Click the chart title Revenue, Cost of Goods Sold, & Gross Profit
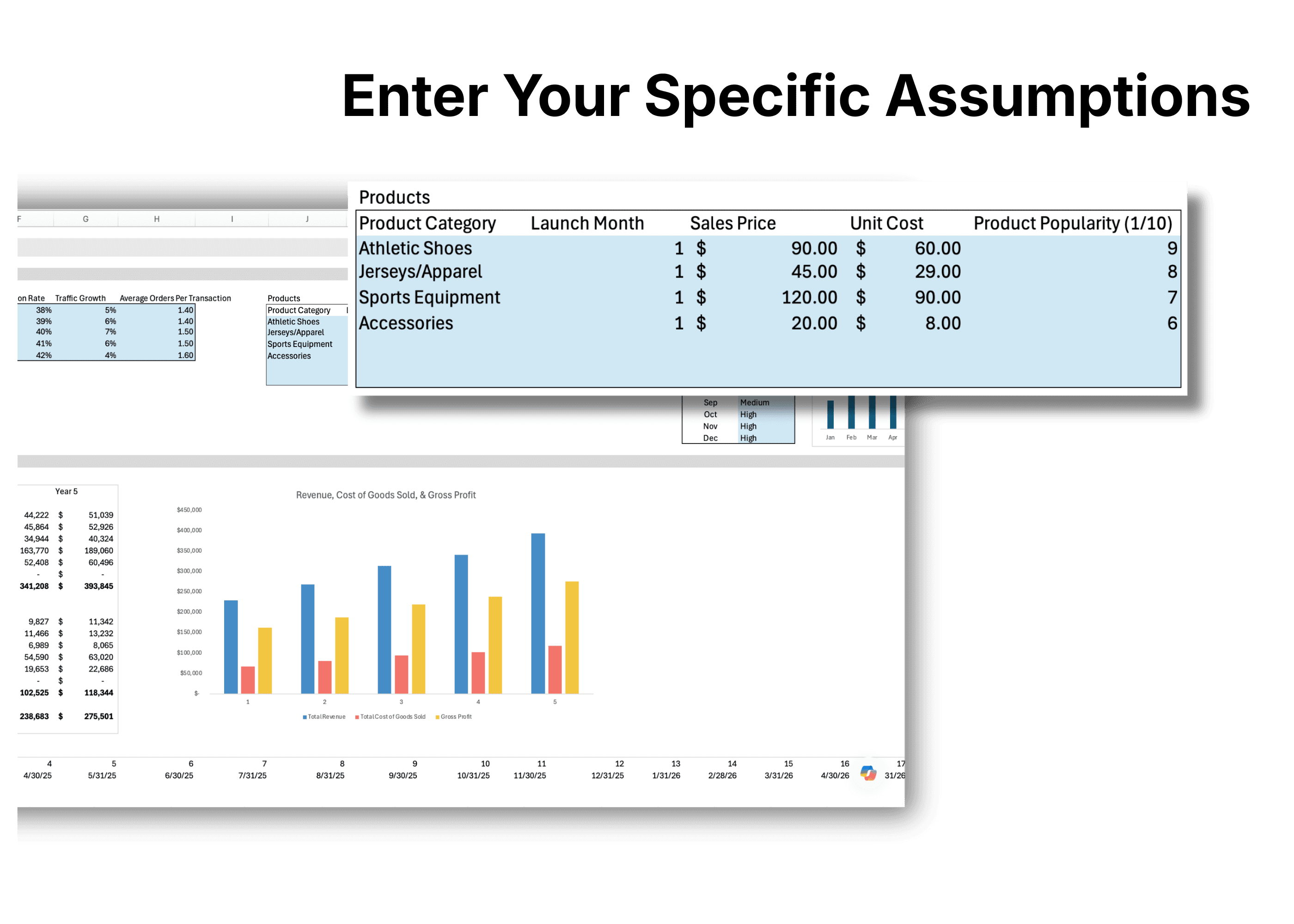The image size is (1294, 924). pos(386,495)
